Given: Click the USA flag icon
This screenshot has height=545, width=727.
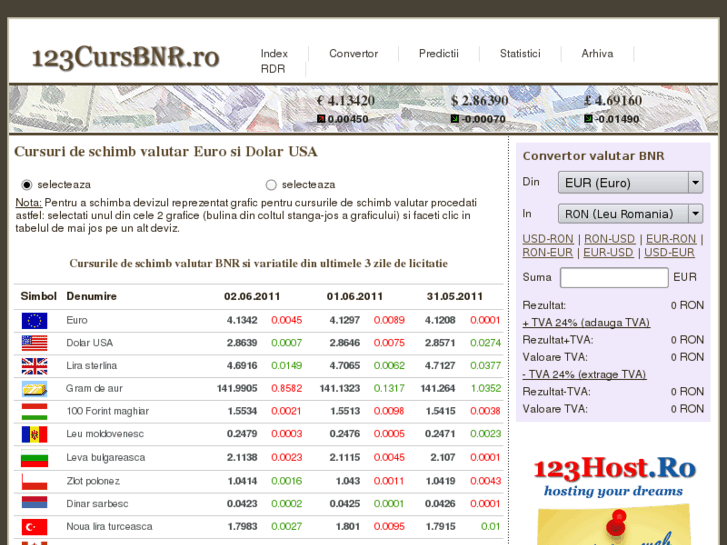Looking at the screenshot, I should coord(34,343).
